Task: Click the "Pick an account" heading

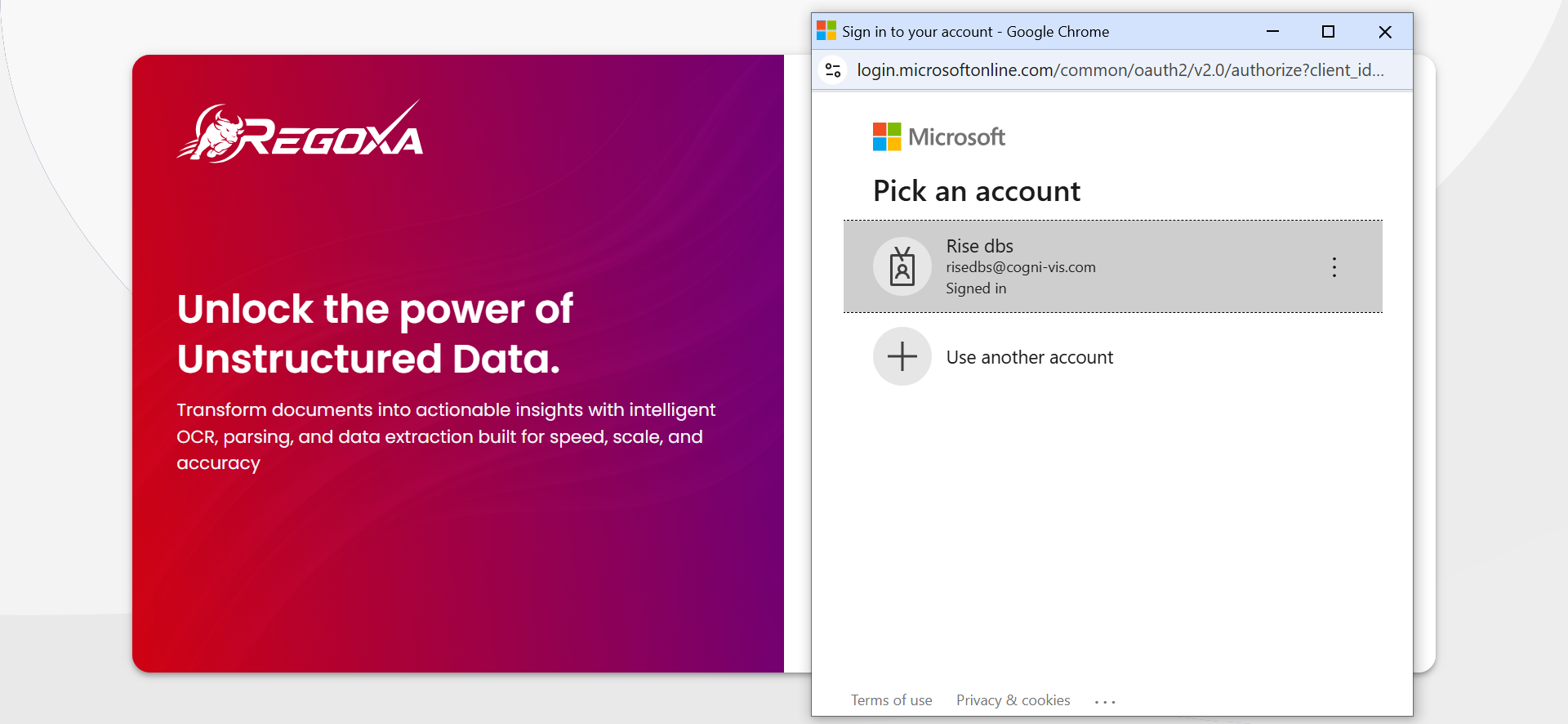Action: (977, 191)
